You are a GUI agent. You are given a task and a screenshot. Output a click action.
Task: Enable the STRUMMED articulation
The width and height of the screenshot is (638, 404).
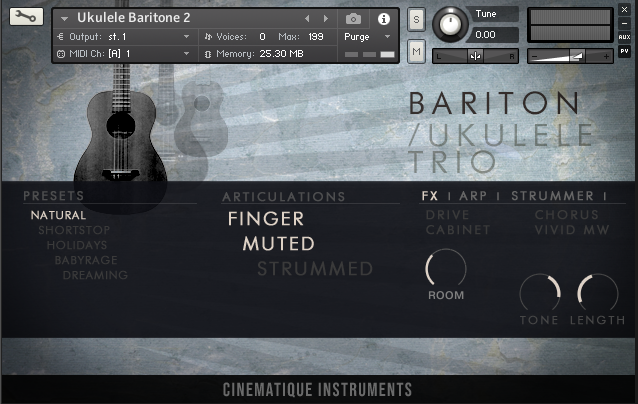pyautogui.click(x=315, y=269)
